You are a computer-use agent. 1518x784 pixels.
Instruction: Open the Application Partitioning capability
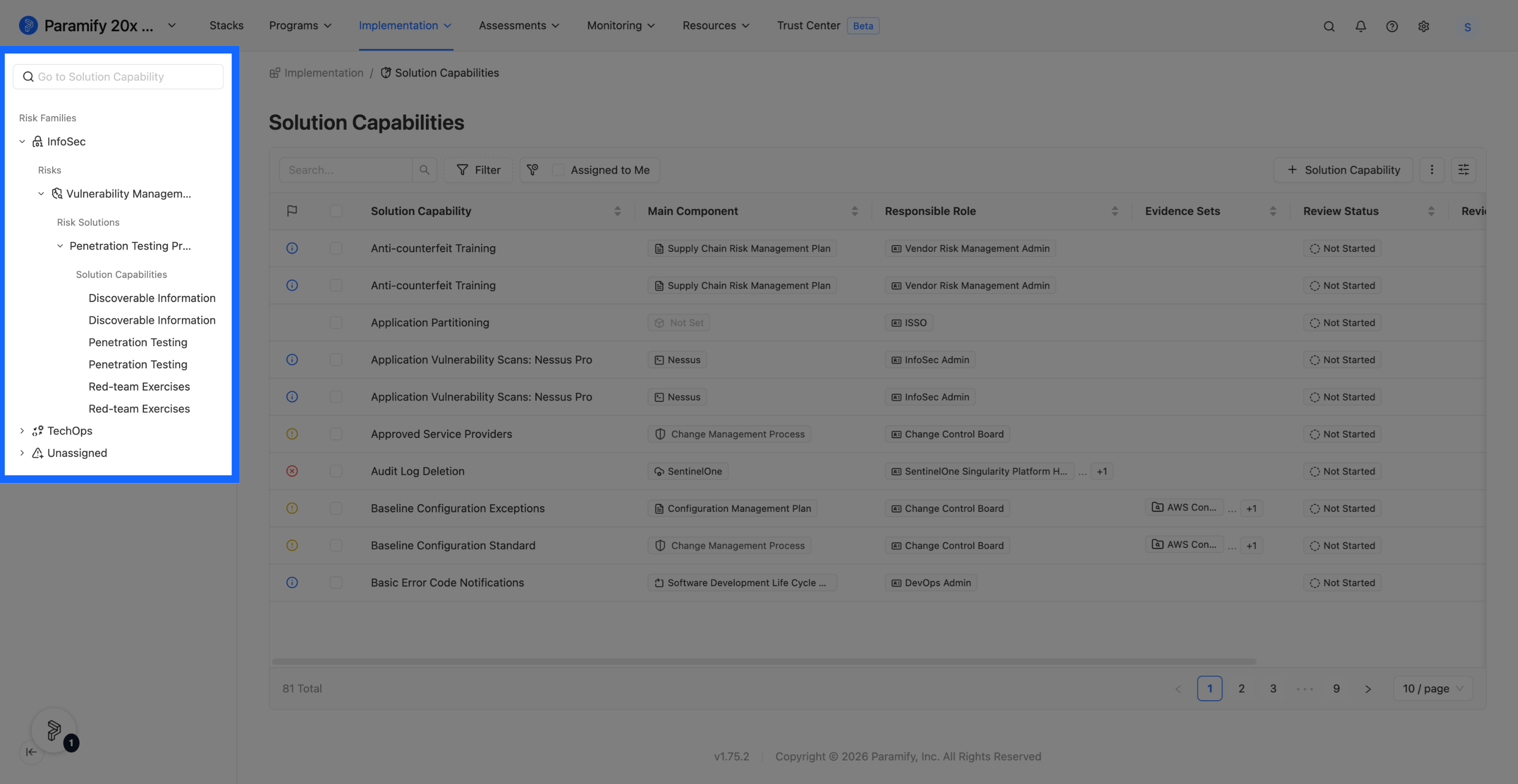pyautogui.click(x=430, y=323)
